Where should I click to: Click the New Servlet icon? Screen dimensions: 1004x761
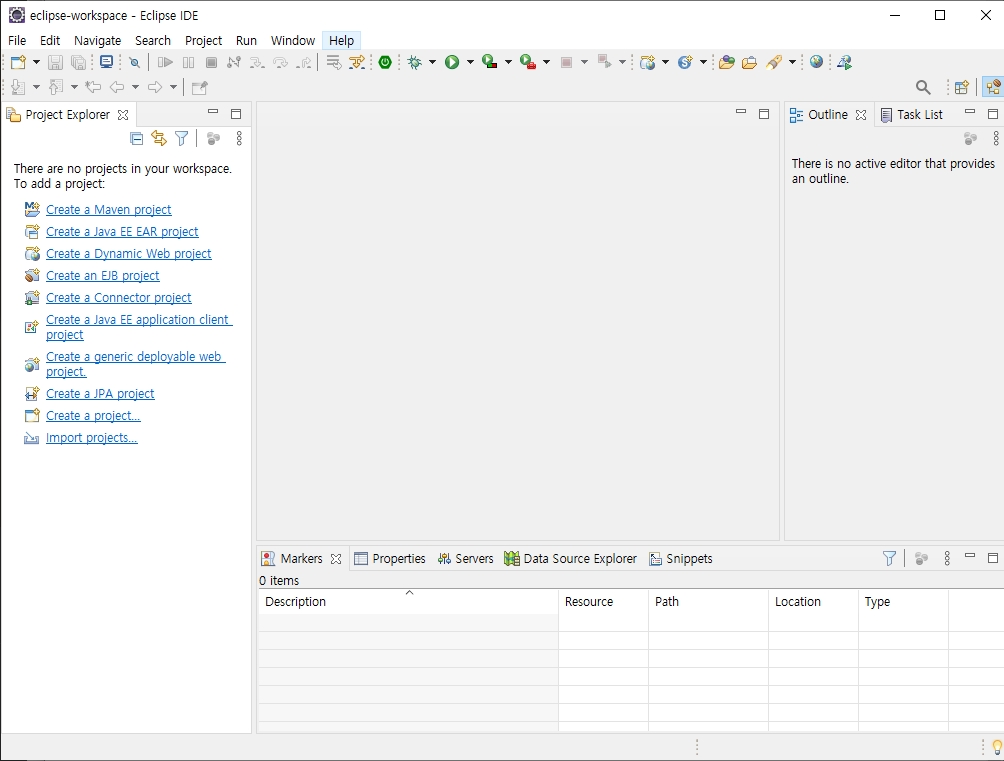coord(685,62)
